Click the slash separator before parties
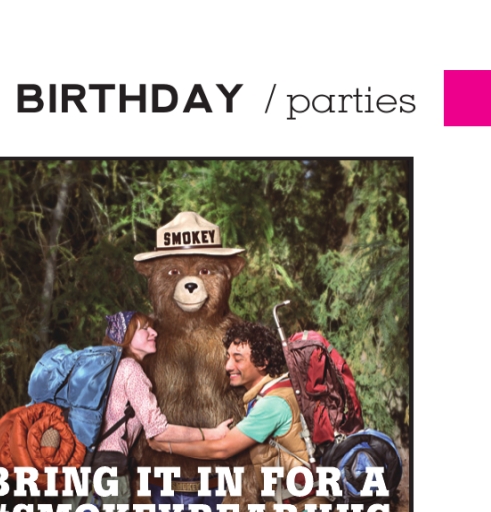Screen dimensions: 491x512 point(271,99)
